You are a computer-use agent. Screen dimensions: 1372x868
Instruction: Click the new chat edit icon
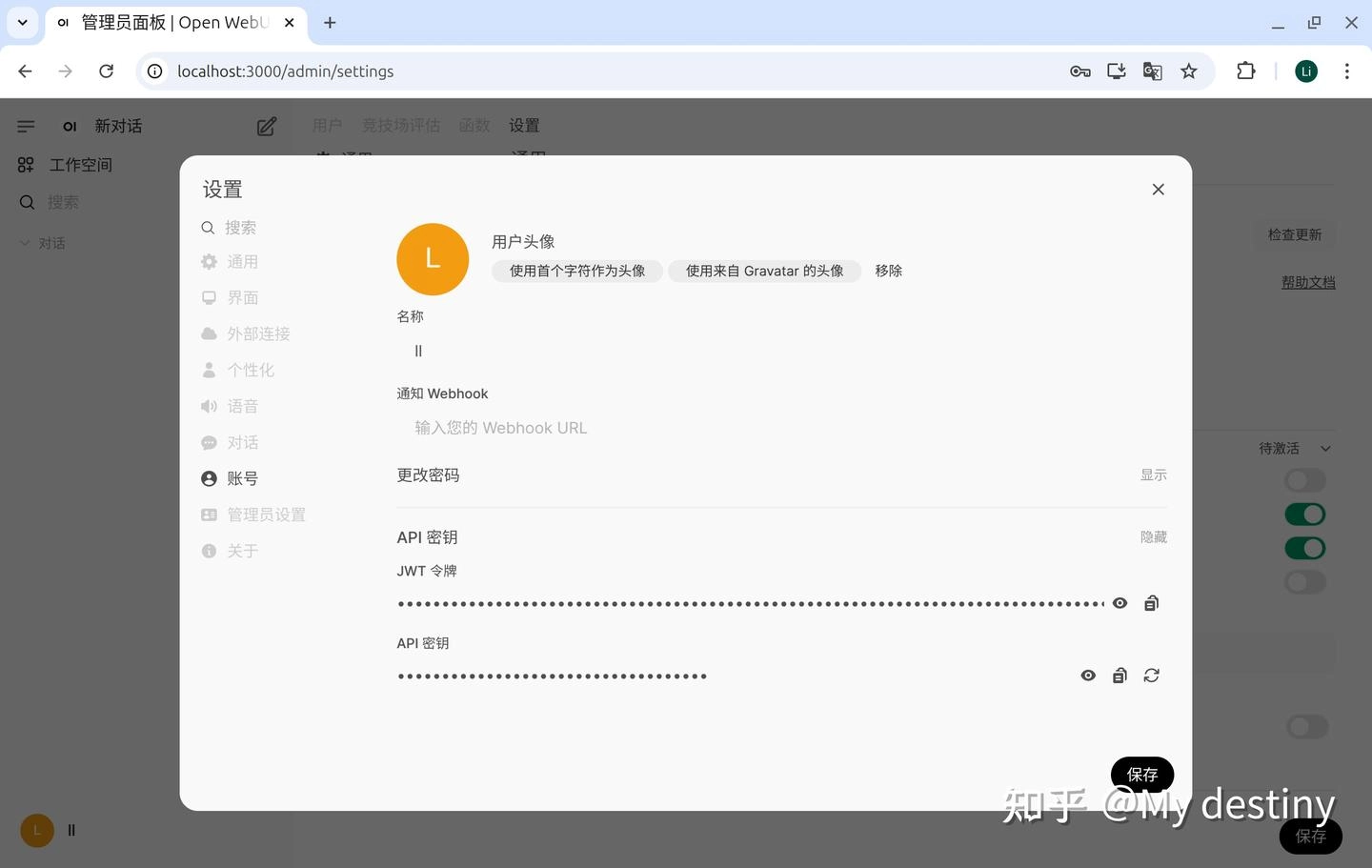coord(267,127)
